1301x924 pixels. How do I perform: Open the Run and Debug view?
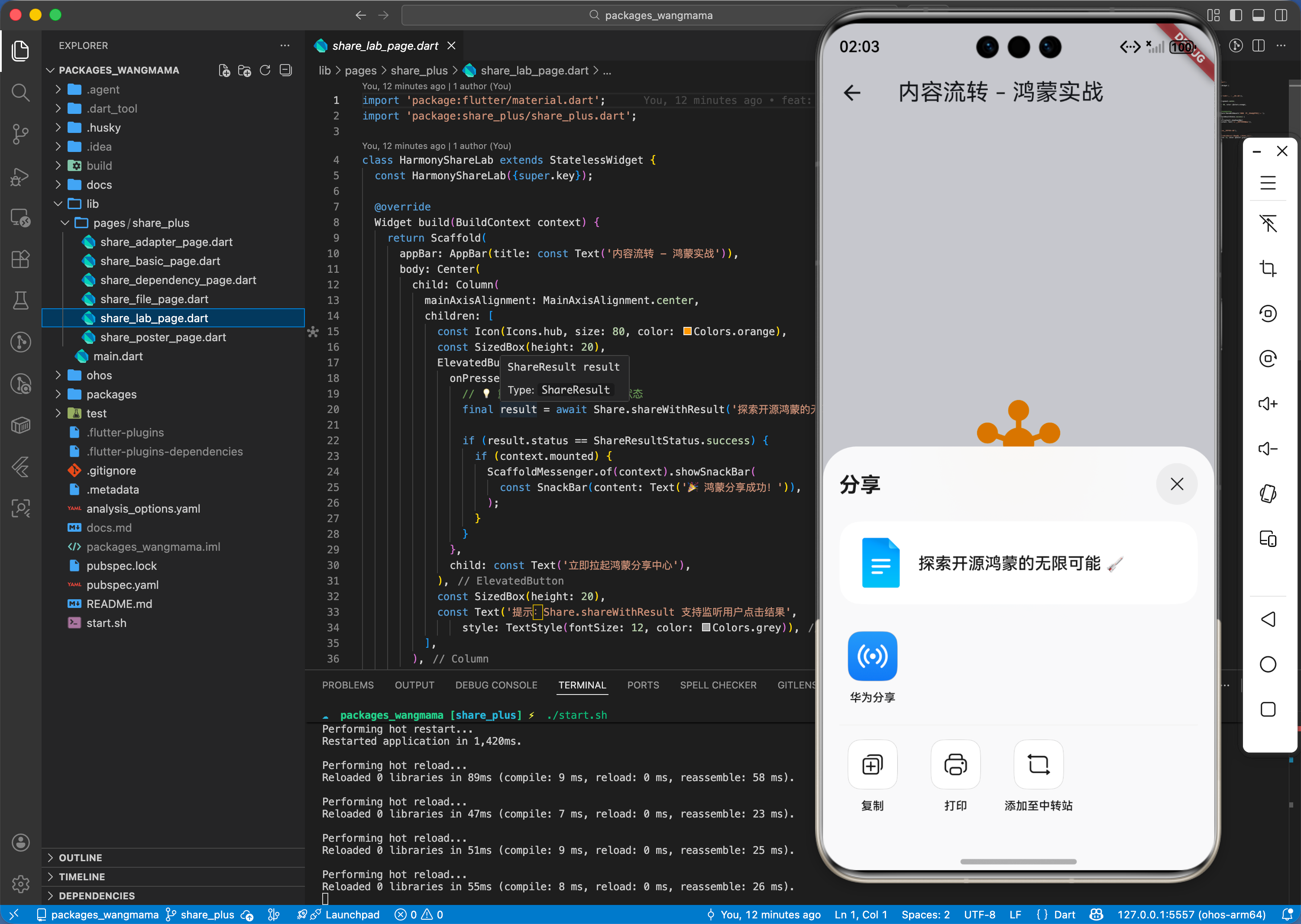point(20,176)
